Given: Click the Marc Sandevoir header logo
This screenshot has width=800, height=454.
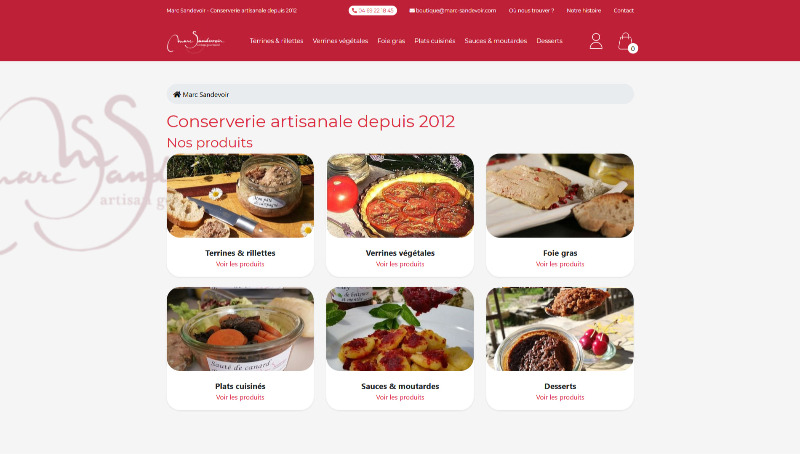Looking at the screenshot, I should [x=195, y=41].
